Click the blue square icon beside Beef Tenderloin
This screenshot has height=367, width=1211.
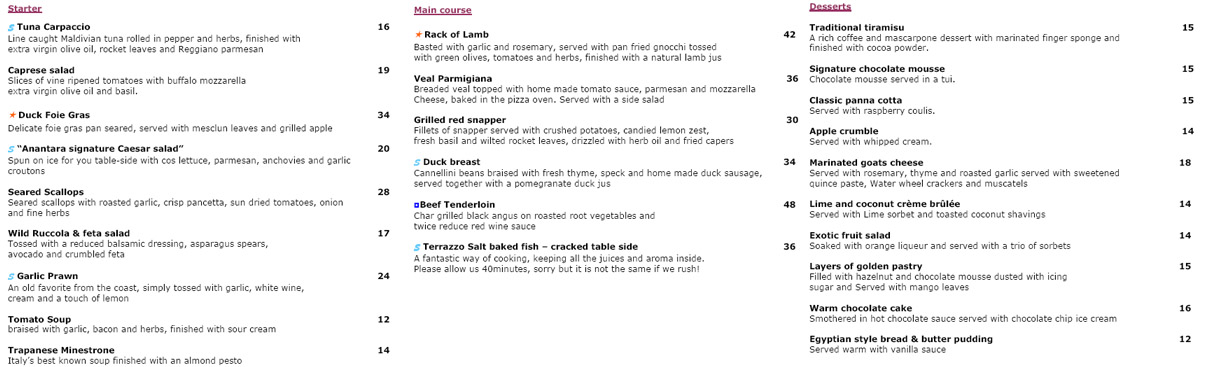coord(417,205)
